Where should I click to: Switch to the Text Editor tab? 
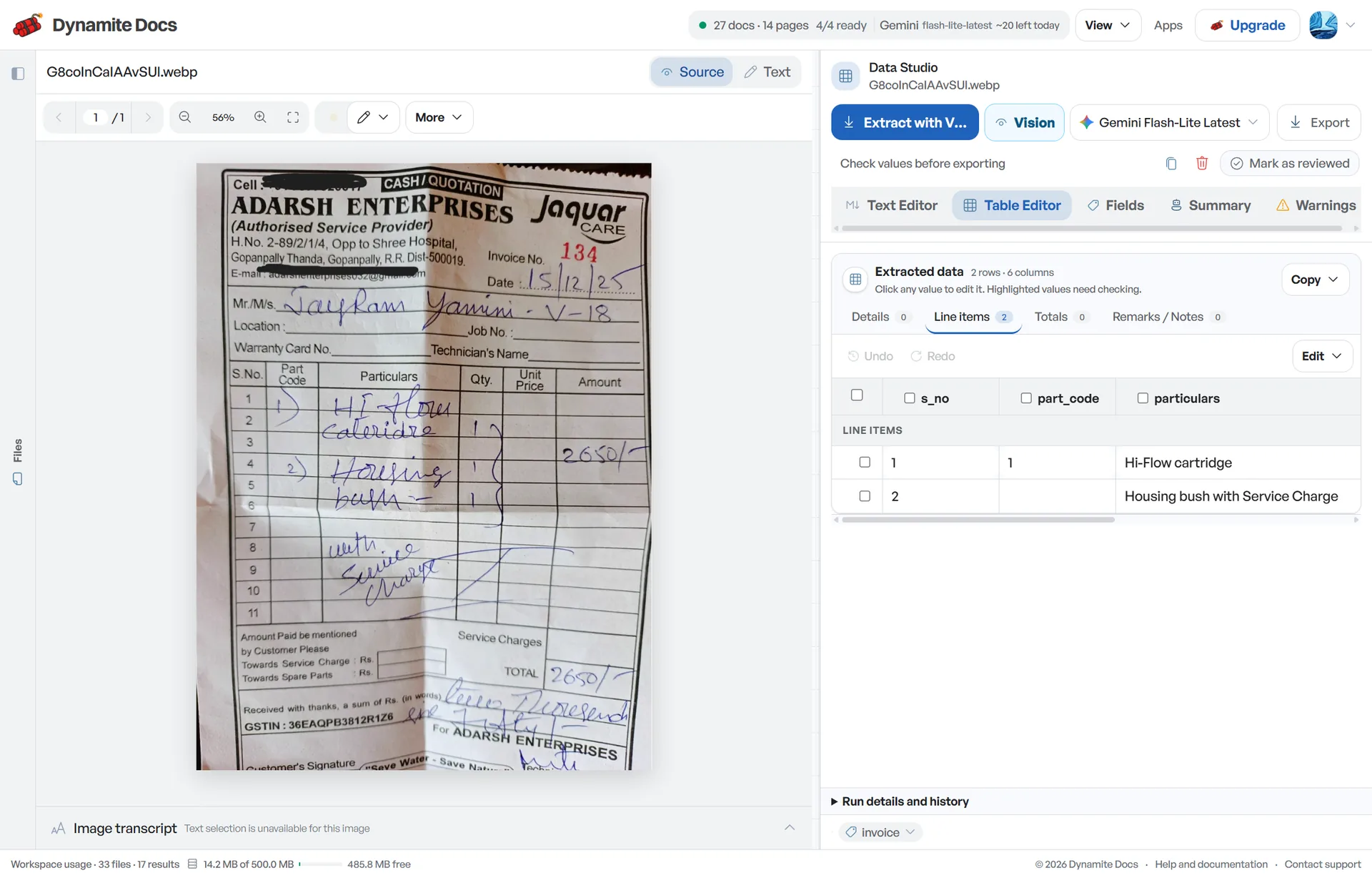891,205
